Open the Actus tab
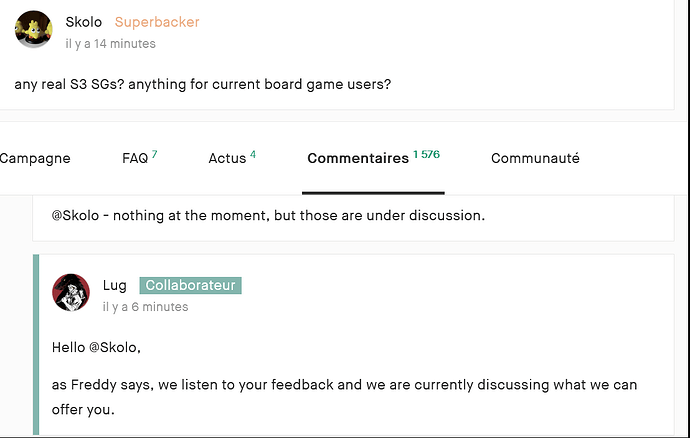Image resolution: width=690 pixels, height=438 pixels. coord(227,158)
